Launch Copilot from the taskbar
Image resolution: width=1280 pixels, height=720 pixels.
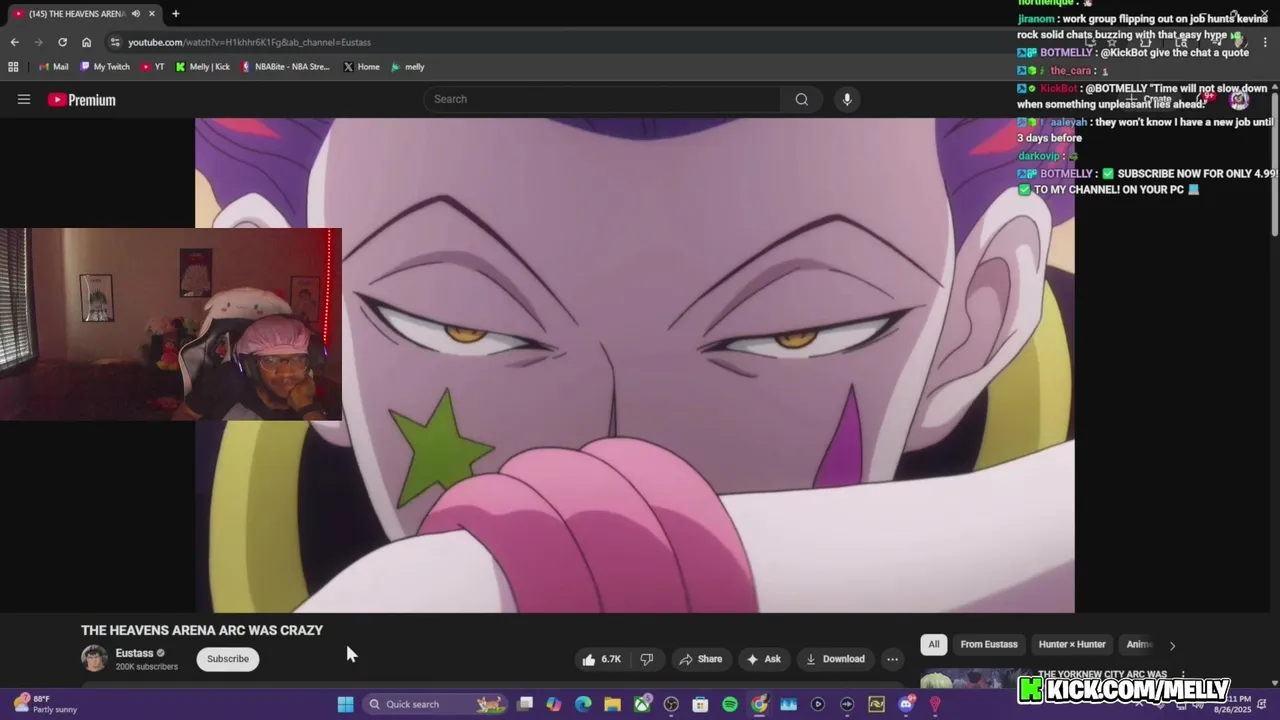pyautogui.click(x=554, y=704)
